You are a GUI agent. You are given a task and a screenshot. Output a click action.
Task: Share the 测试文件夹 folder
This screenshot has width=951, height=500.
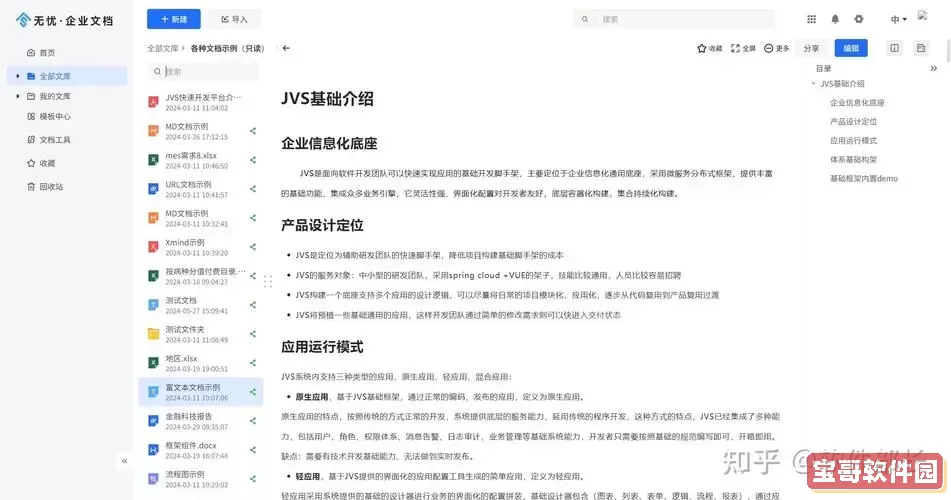tap(253, 334)
